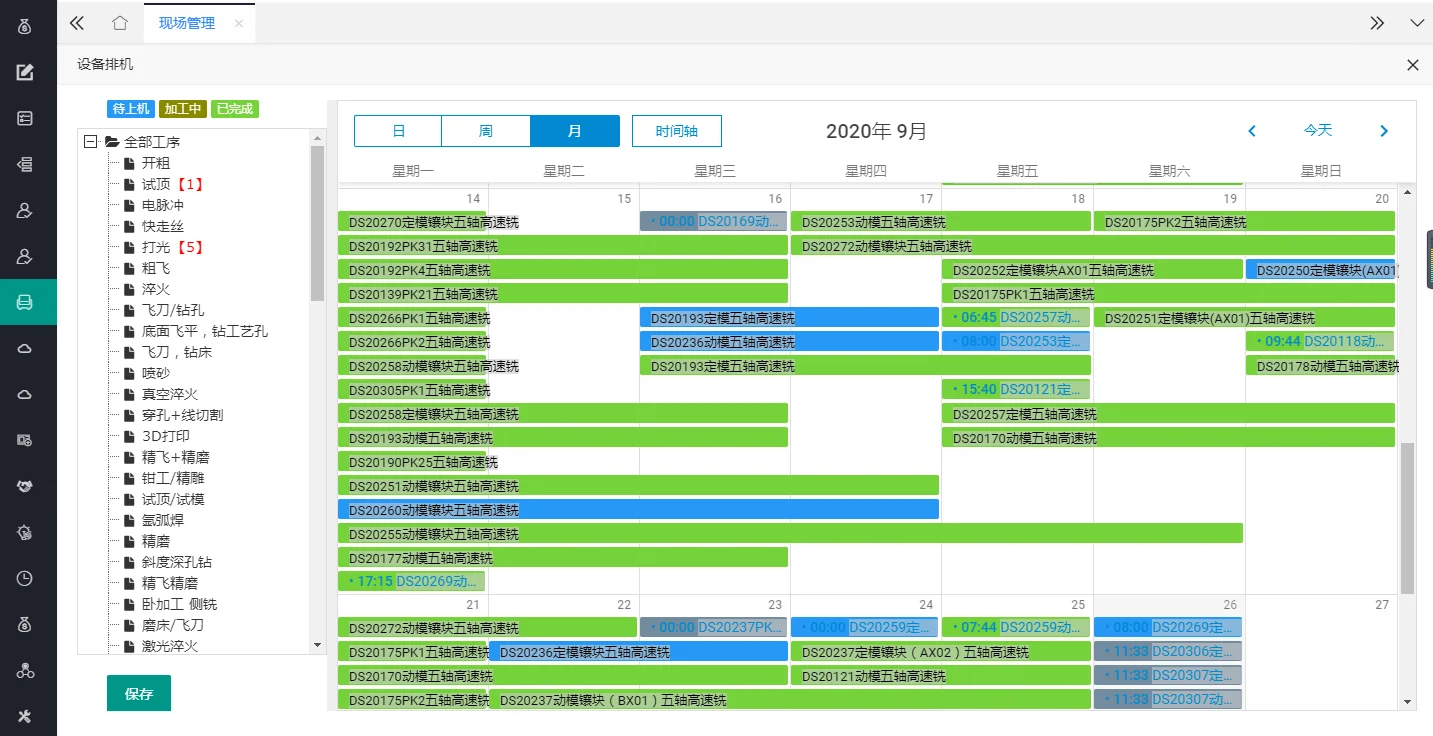Go to next month arrow

pyautogui.click(x=1384, y=131)
